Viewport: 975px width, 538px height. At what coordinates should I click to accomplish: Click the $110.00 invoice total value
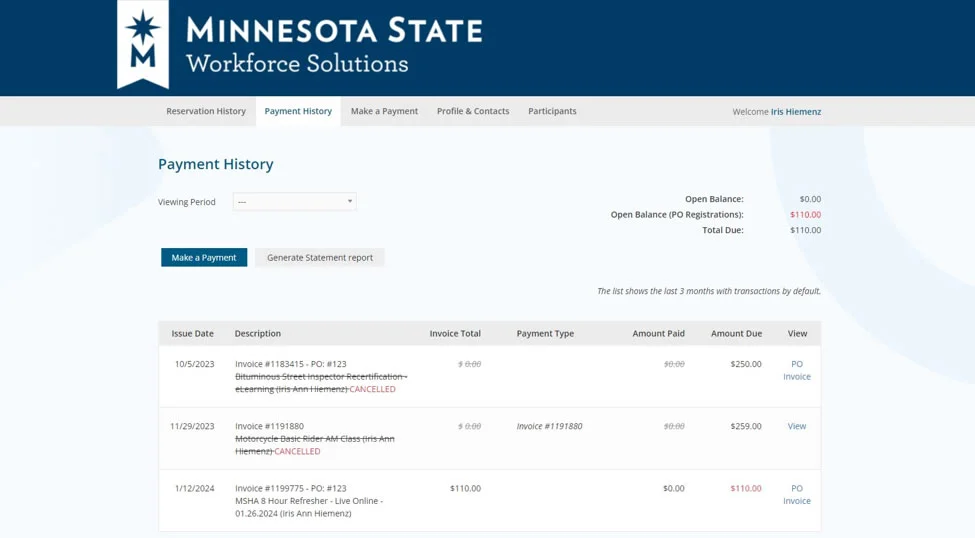point(465,488)
